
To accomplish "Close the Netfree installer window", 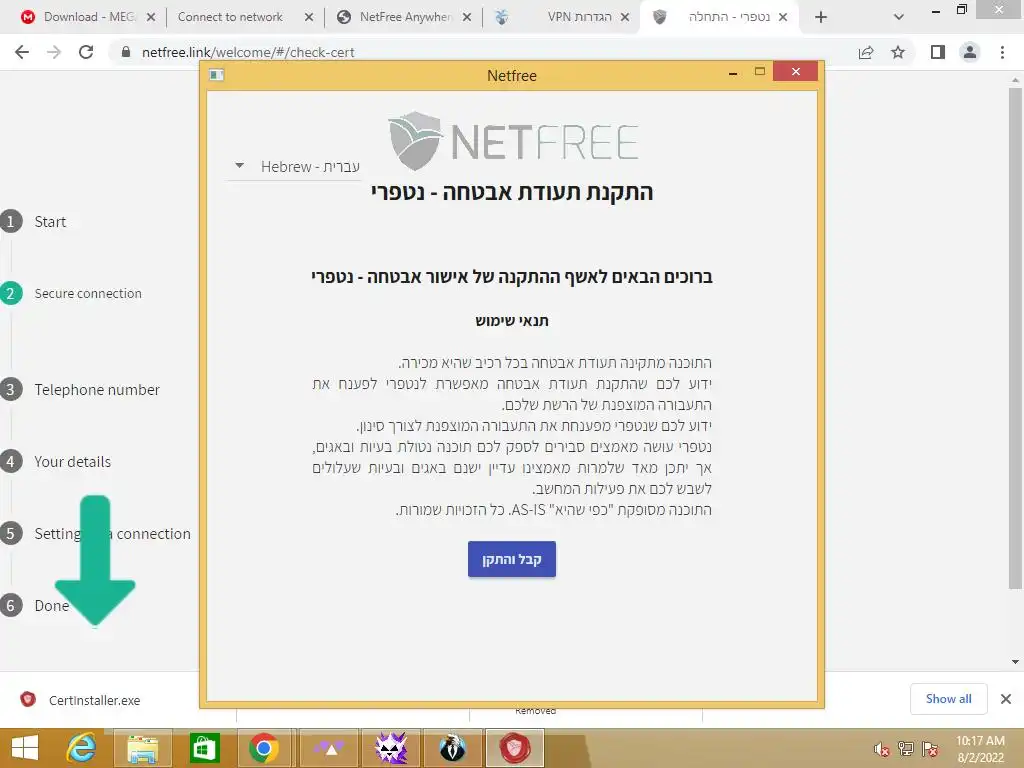I will click(x=795, y=72).
